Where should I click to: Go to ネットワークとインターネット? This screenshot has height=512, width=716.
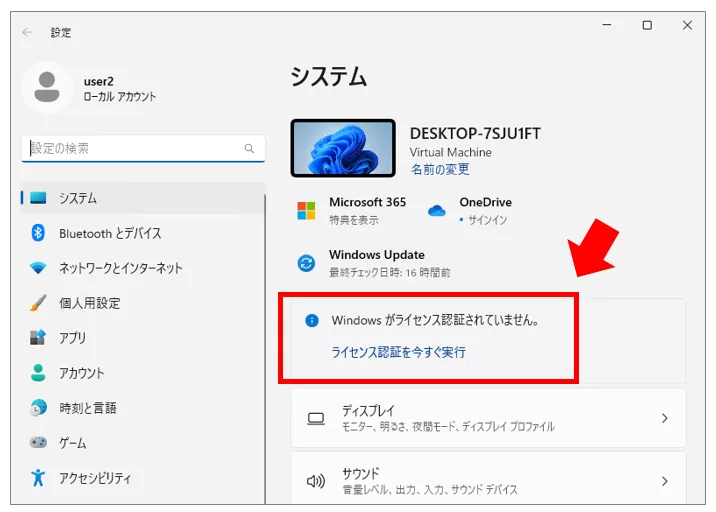tap(142, 268)
